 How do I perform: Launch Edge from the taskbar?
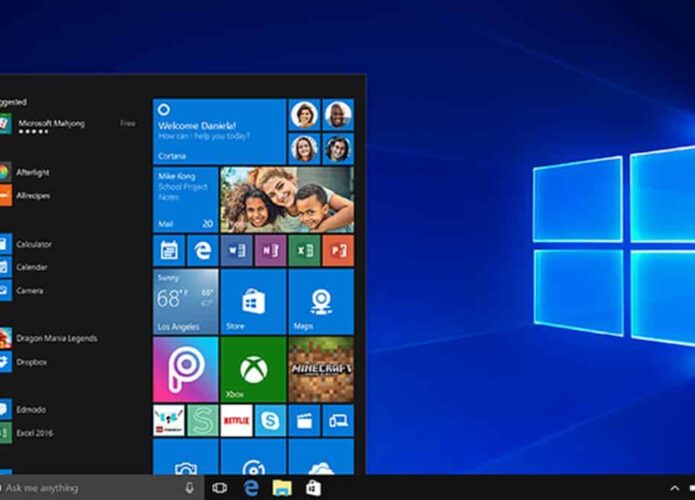click(x=251, y=488)
